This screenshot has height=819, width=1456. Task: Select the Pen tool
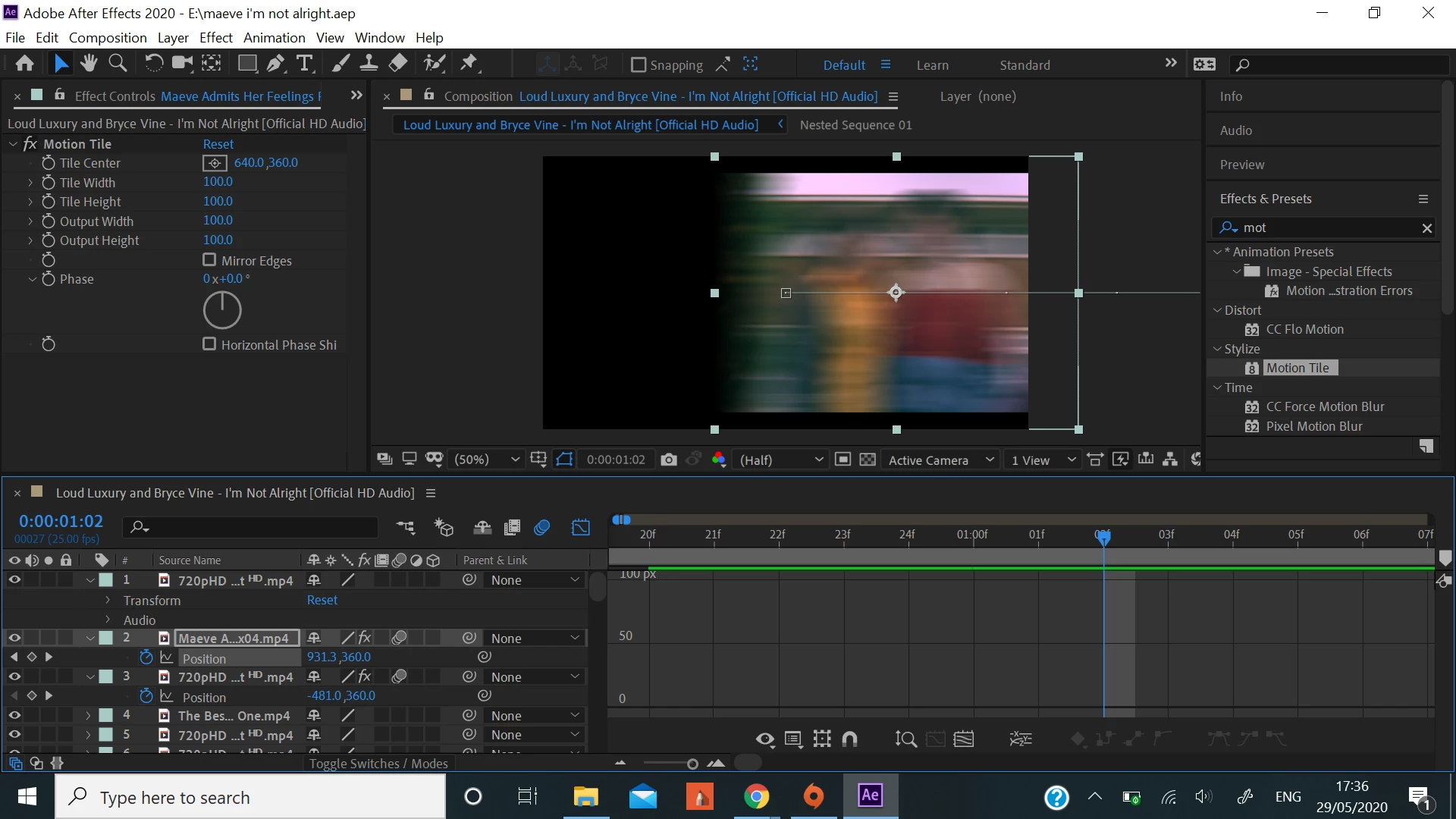(276, 64)
